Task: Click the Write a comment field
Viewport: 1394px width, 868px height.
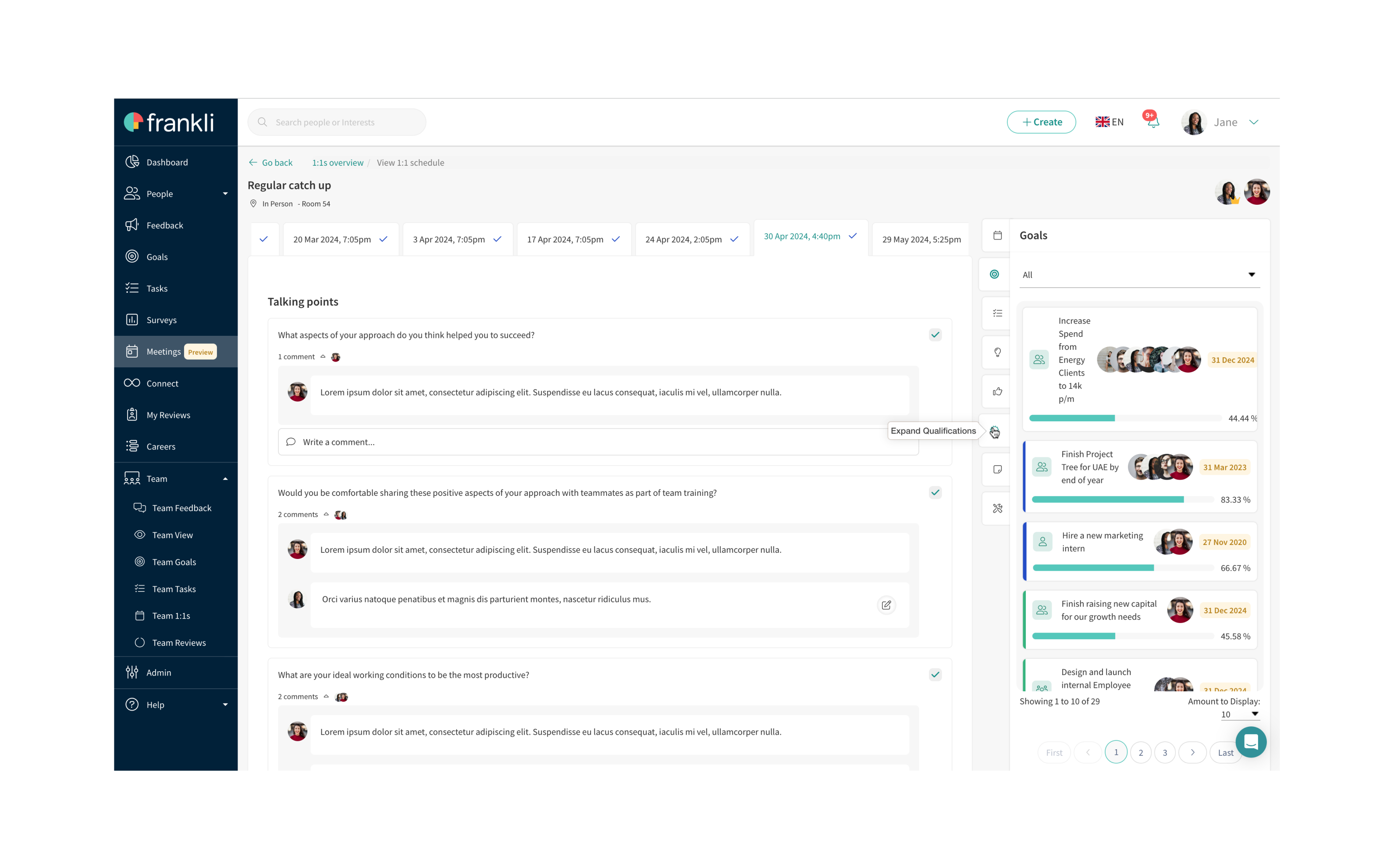Action: click(x=598, y=442)
